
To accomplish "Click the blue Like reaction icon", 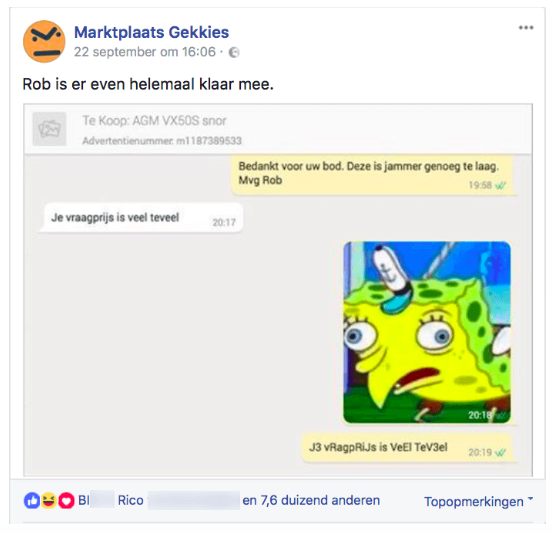I will (32, 500).
